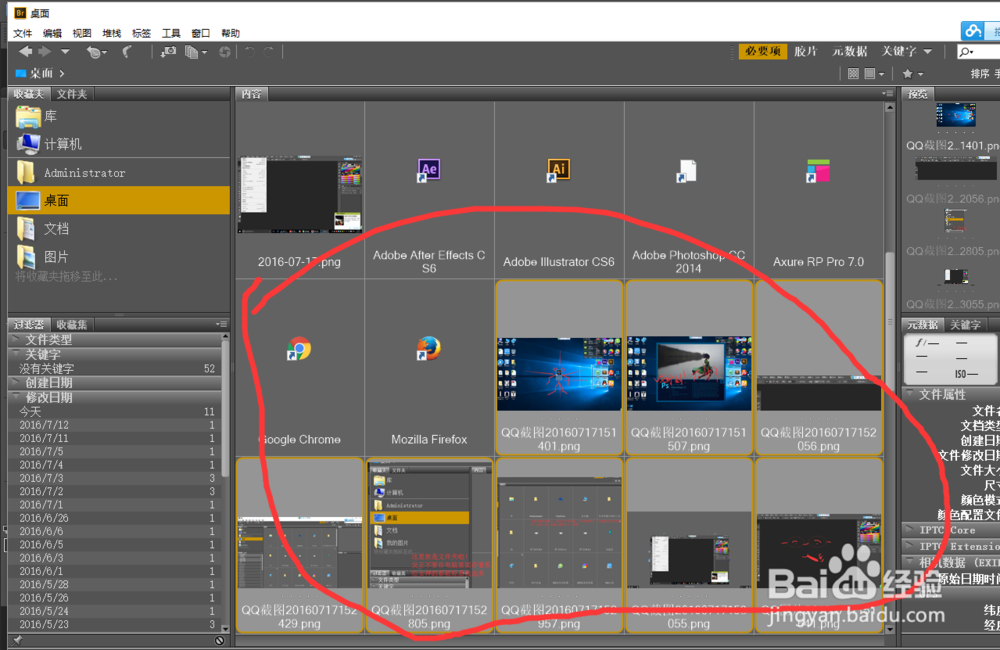Select the Adobe After Effects CS6 shortcut

coord(429,190)
